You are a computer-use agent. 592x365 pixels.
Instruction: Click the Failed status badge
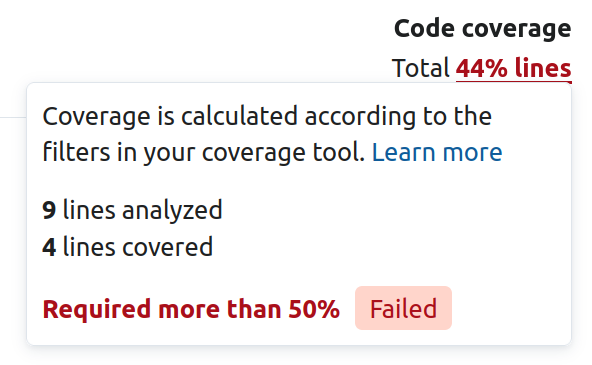[403, 308]
